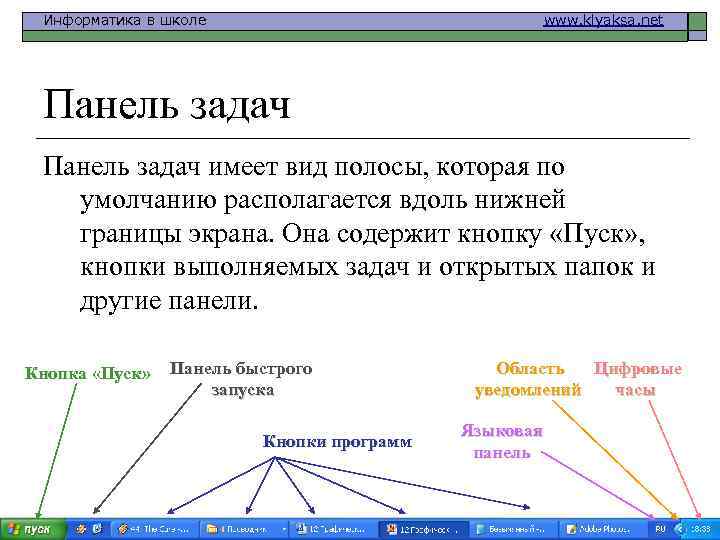
Task: Open the RU language bar indicator
Action: (660, 529)
